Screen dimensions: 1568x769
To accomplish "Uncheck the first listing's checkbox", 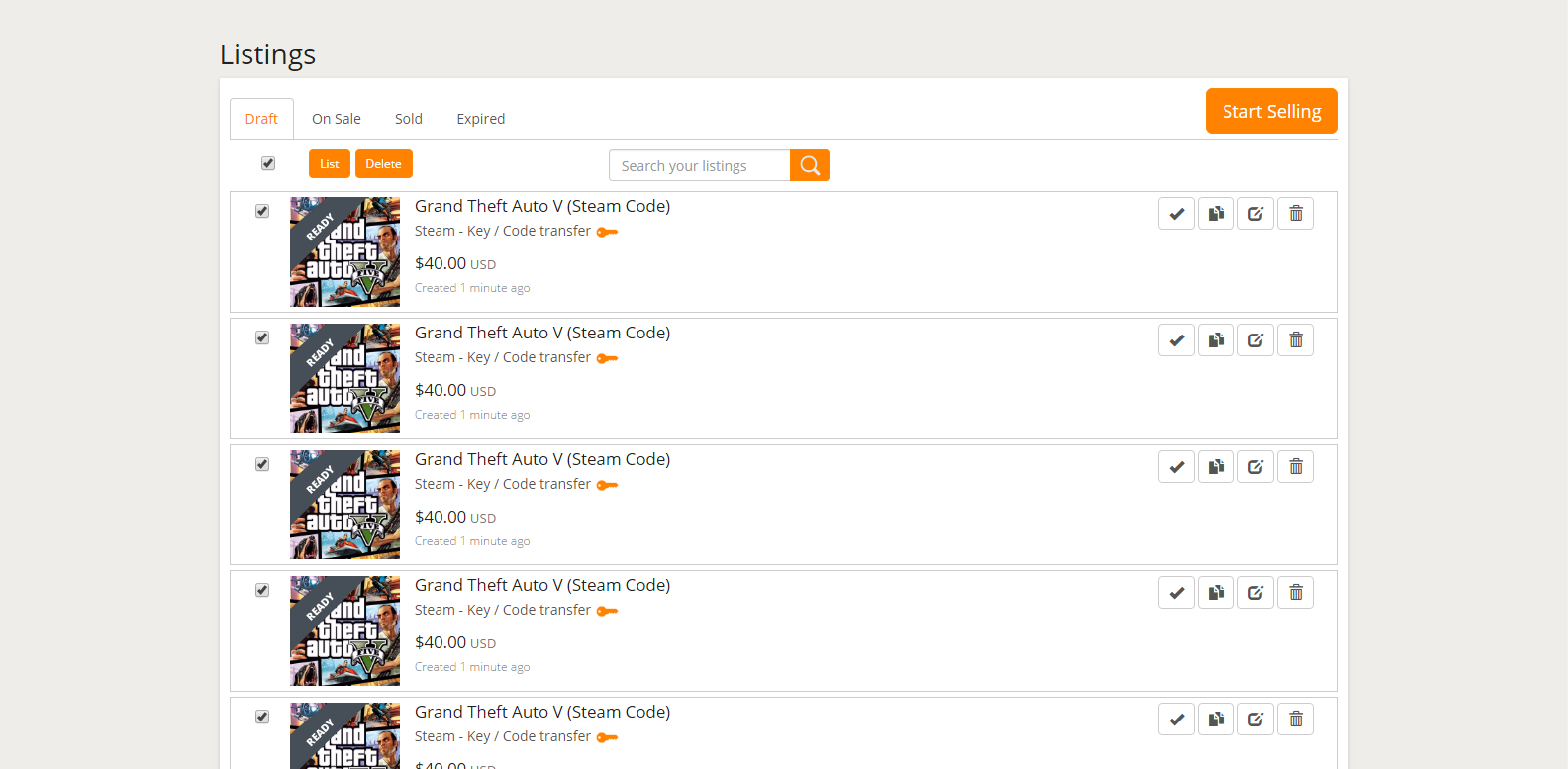I will tap(262, 211).
